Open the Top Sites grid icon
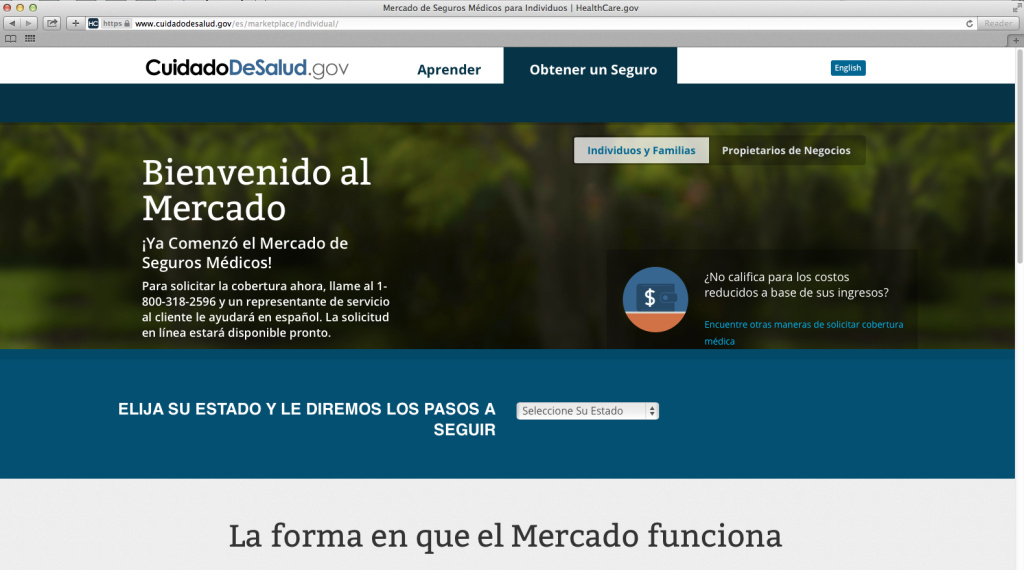 [x=30, y=39]
